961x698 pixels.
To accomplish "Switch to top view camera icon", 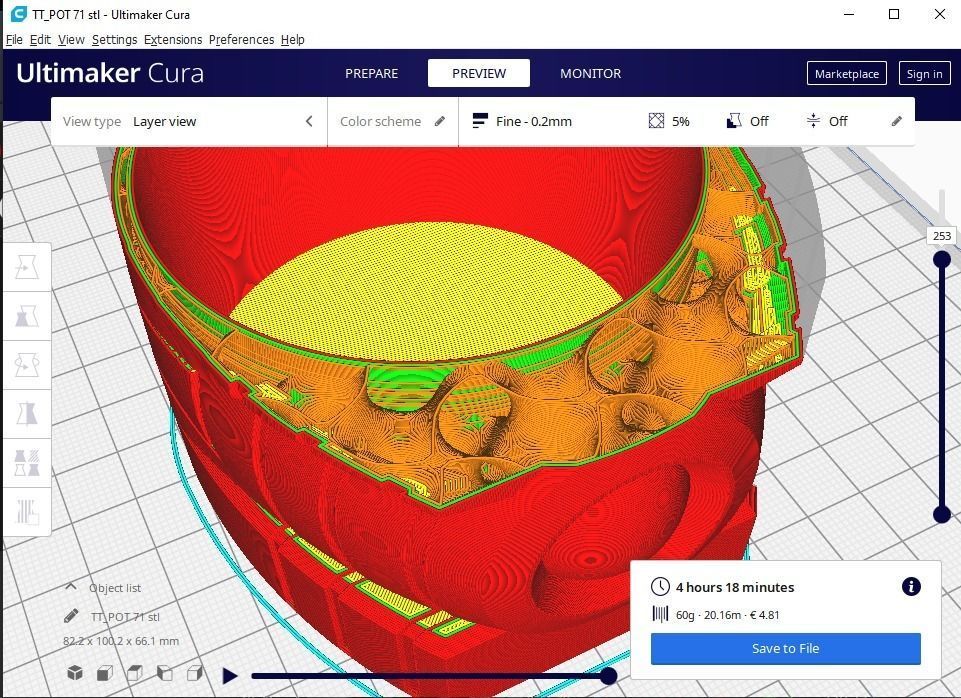I will 135,673.
